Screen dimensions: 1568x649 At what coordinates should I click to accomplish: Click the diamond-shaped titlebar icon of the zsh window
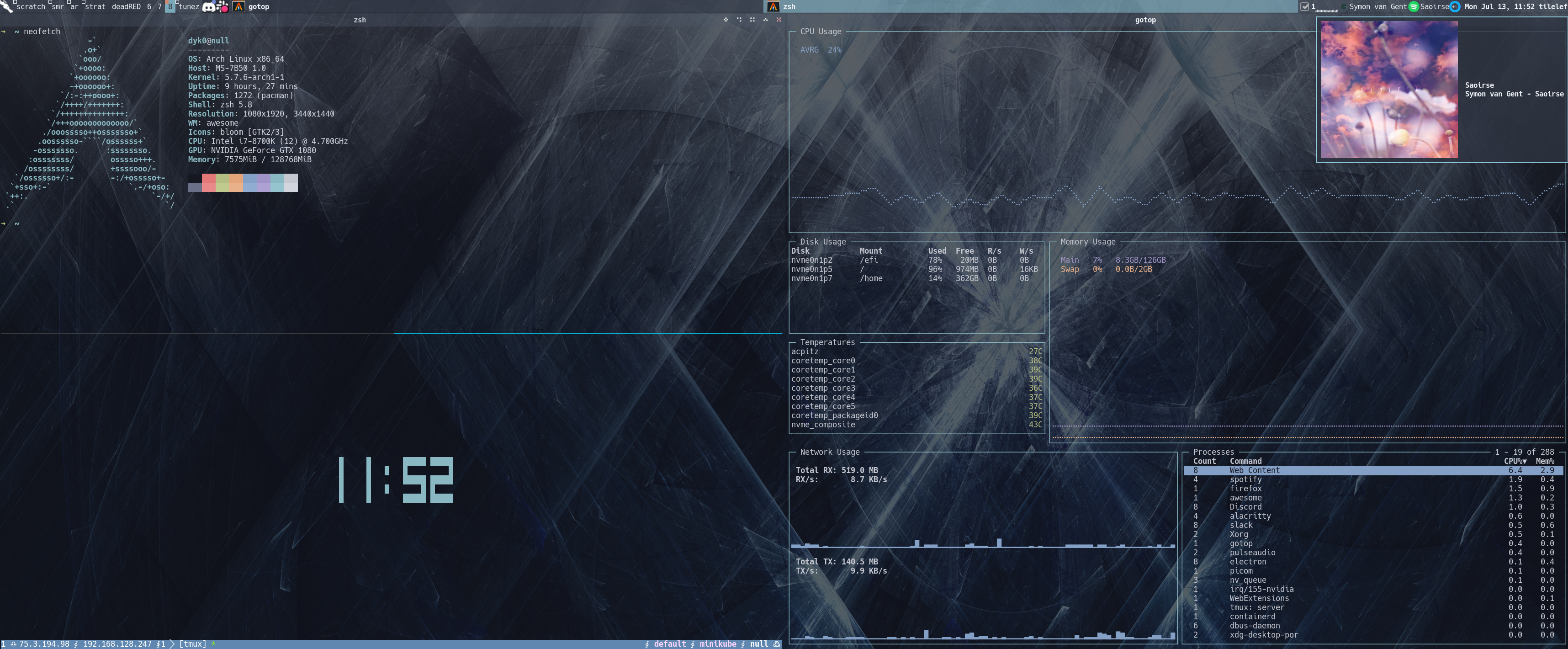tap(726, 20)
